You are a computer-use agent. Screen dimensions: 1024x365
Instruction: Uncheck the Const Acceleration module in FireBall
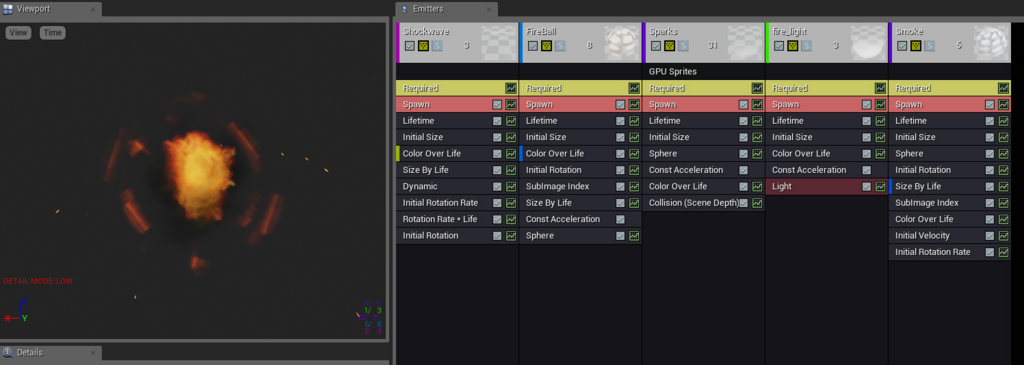point(620,219)
